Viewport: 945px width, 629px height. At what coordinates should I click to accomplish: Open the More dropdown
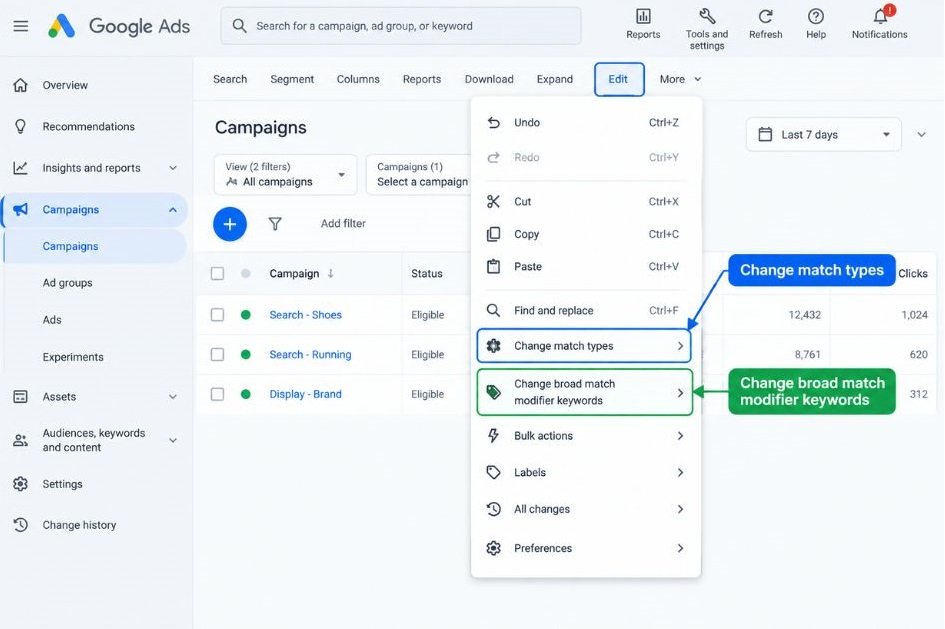click(680, 79)
